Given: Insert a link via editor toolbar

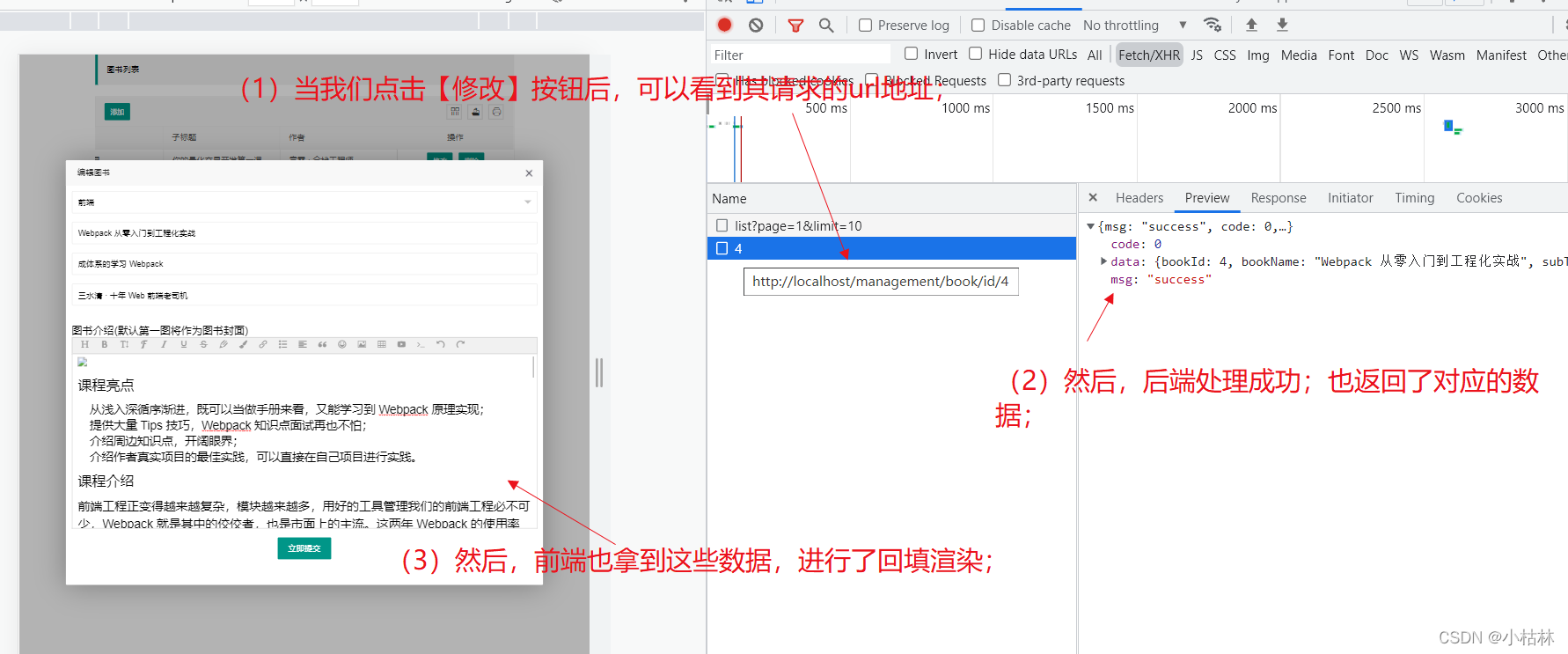Looking at the screenshot, I should (263, 344).
